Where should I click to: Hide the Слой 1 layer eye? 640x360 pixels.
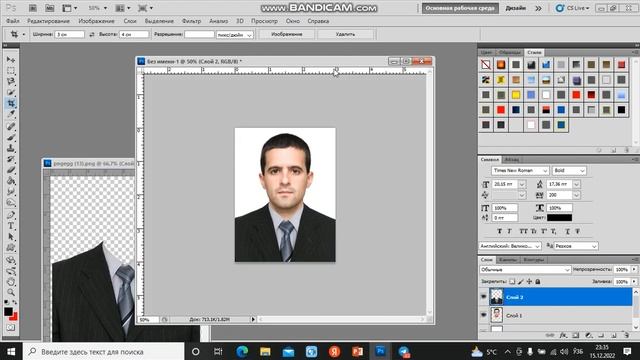pyautogui.click(x=484, y=315)
